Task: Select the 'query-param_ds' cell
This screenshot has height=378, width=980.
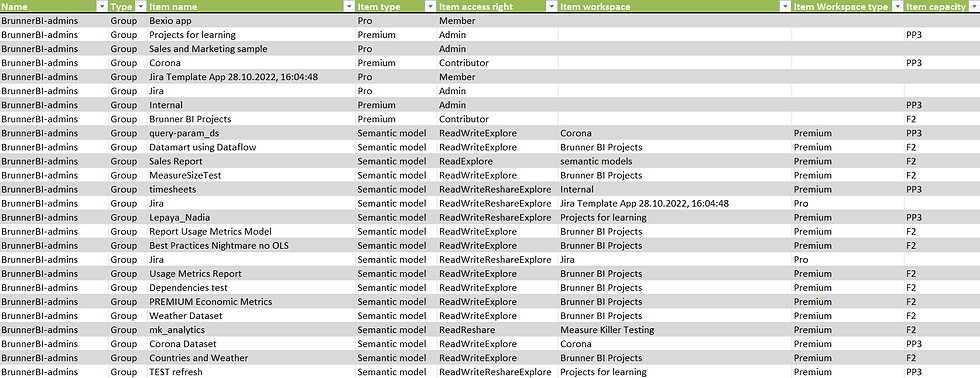Action: (x=251, y=133)
